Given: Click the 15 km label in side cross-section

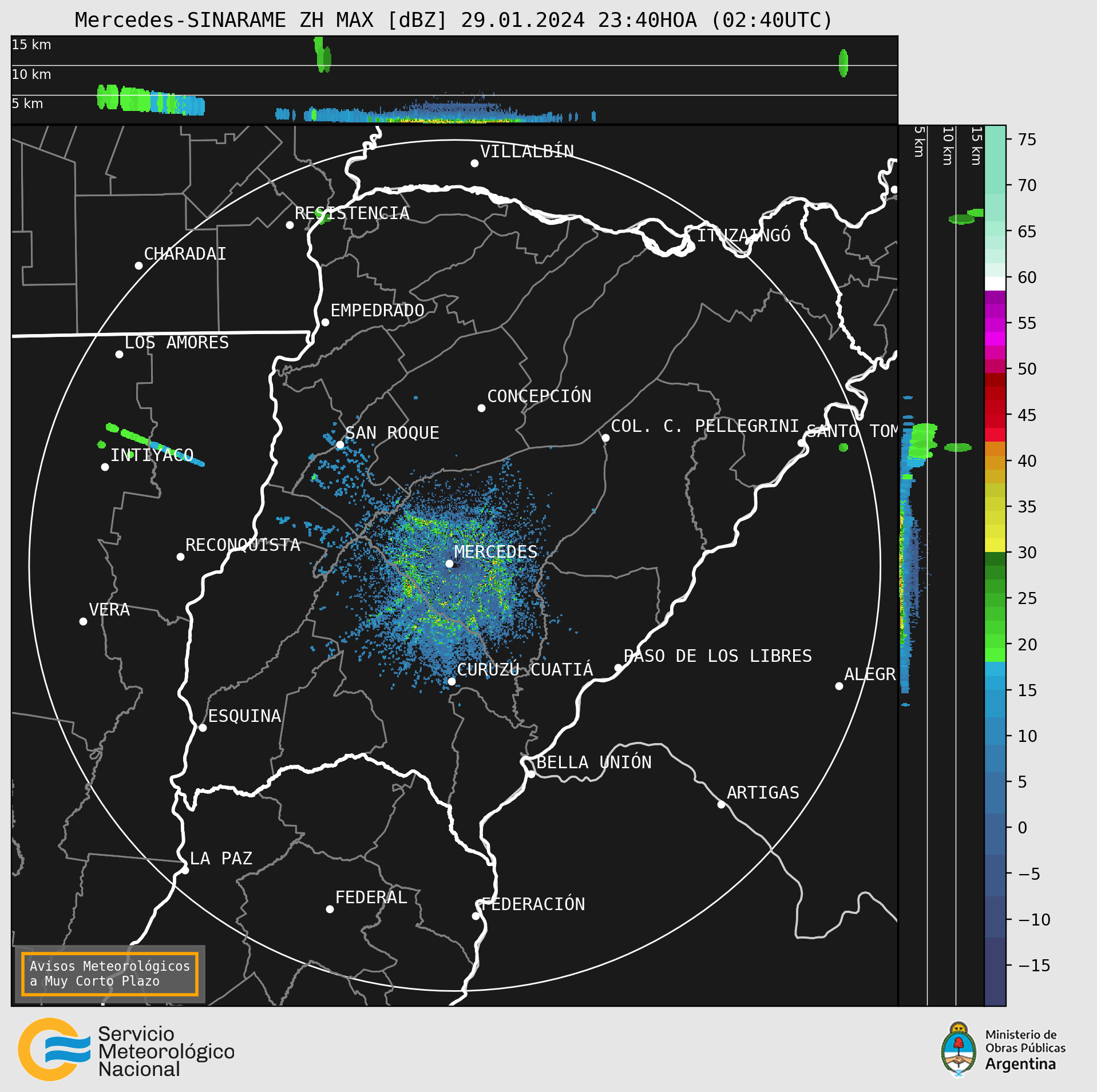Looking at the screenshot, I should click(977, 146).
